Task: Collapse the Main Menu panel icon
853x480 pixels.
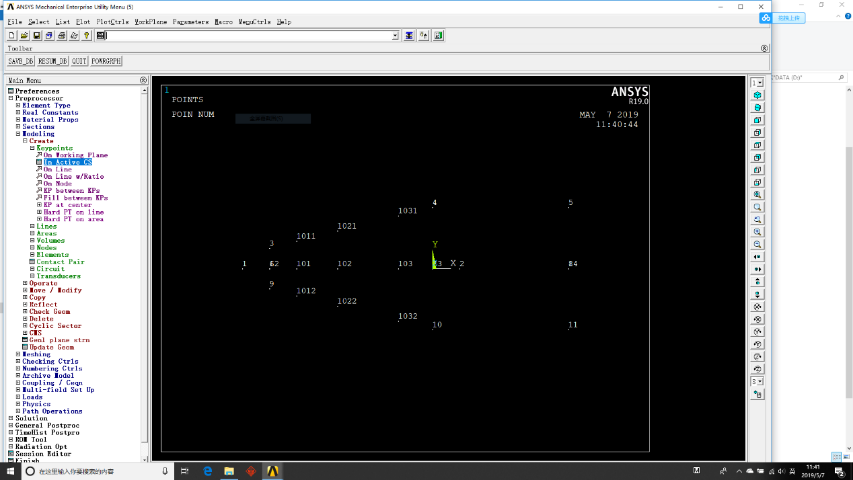Action: tap(144, 80)
